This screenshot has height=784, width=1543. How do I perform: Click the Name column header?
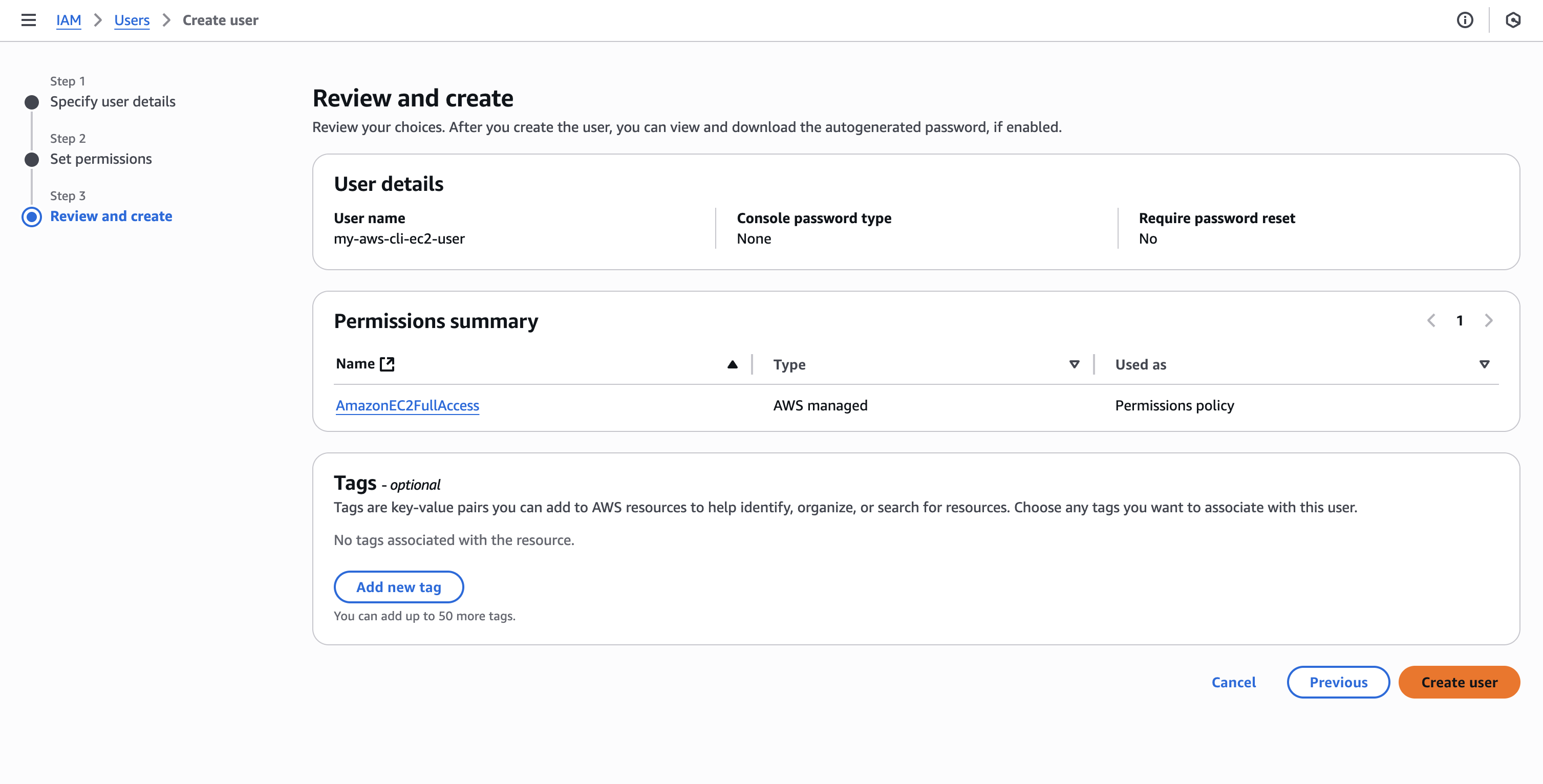355,363
